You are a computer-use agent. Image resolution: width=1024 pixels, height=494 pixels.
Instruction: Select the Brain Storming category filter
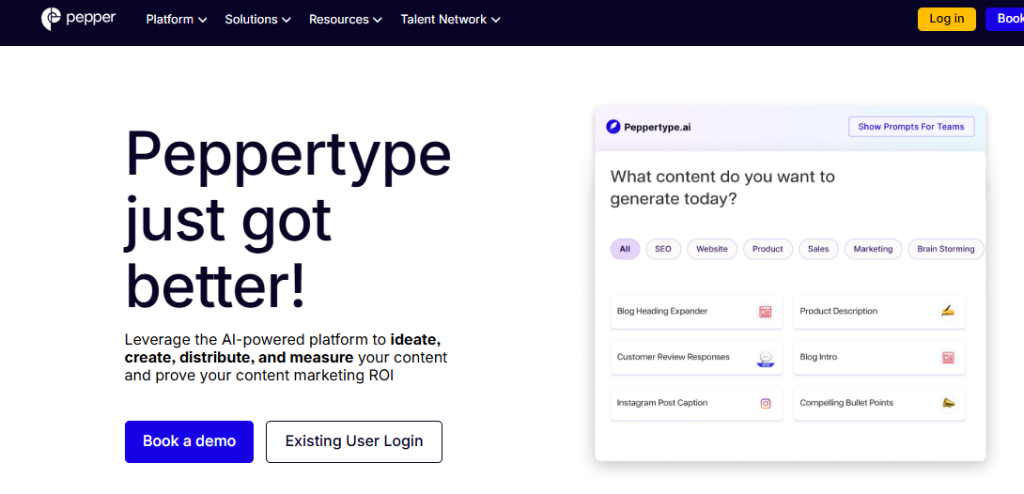click(x=946, y=249)
